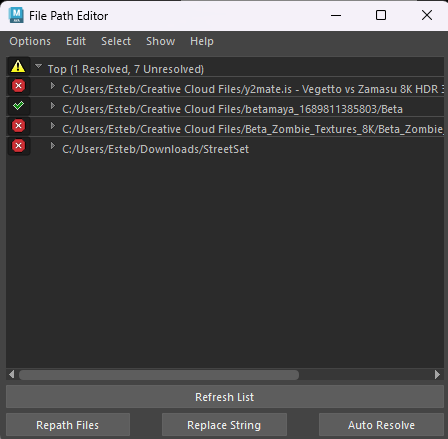Click the yellow warning icon beside Top
The image size is (448, 439).
click(18, 66)
